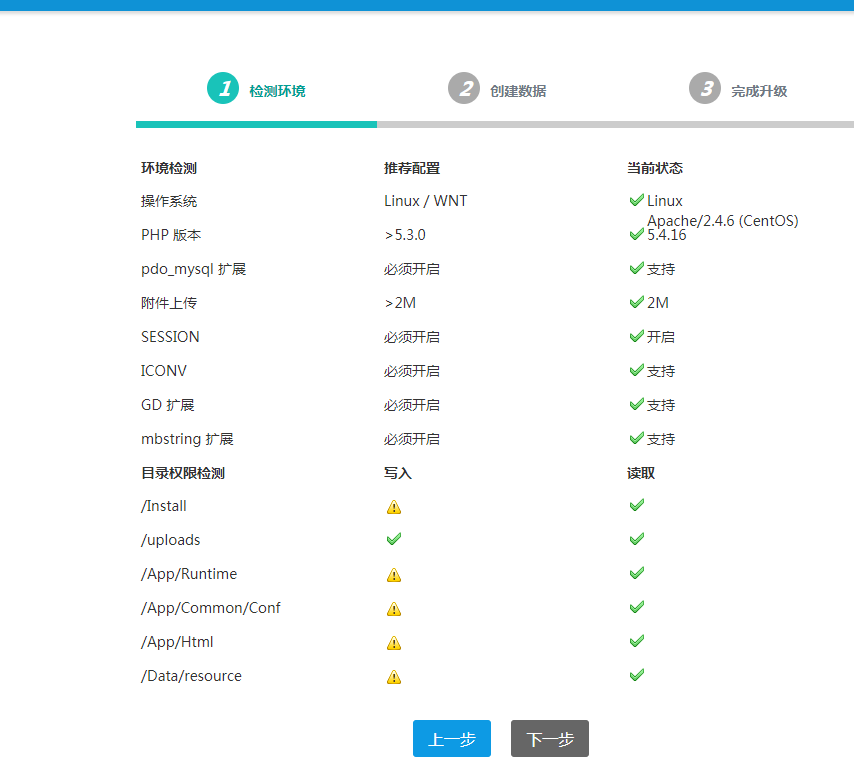The width and height of the screenshot is (854, 778).
Task: Click the warning icon in the /App/Html row
Action: click(x=394, y=643)
